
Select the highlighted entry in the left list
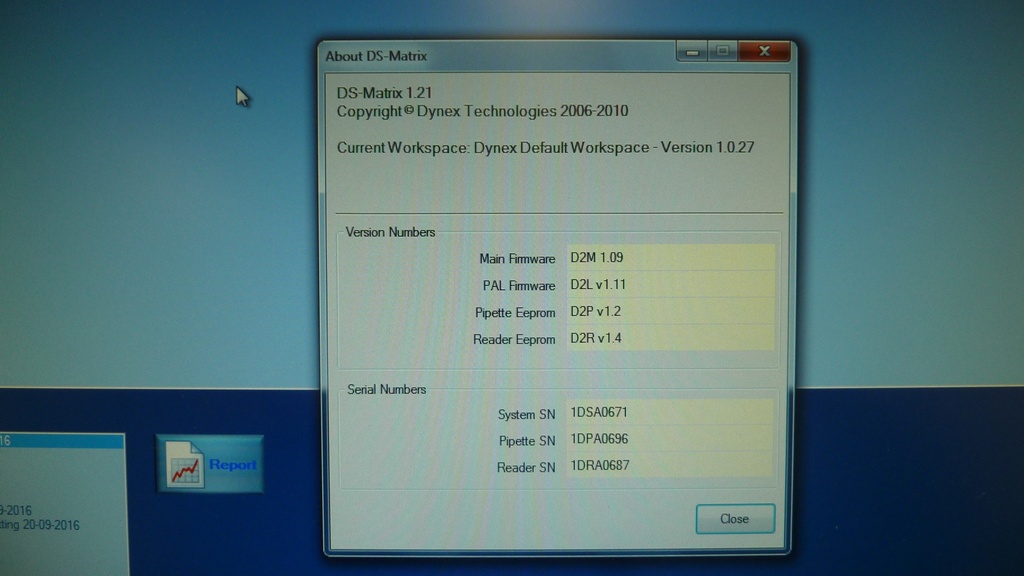pyautogui.click(x=60, y=441)
